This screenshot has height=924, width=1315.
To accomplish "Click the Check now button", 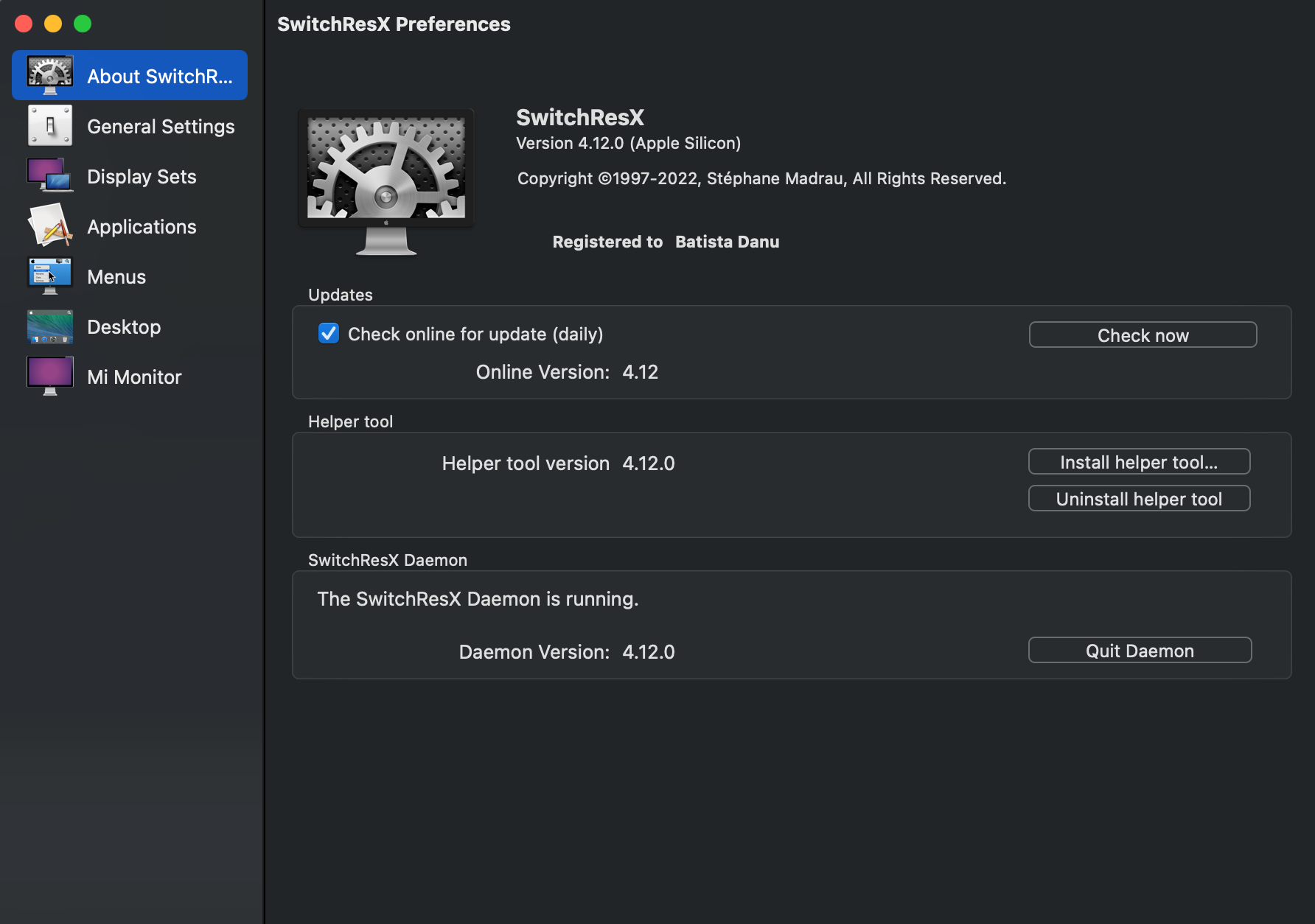I will point(1143,335).
